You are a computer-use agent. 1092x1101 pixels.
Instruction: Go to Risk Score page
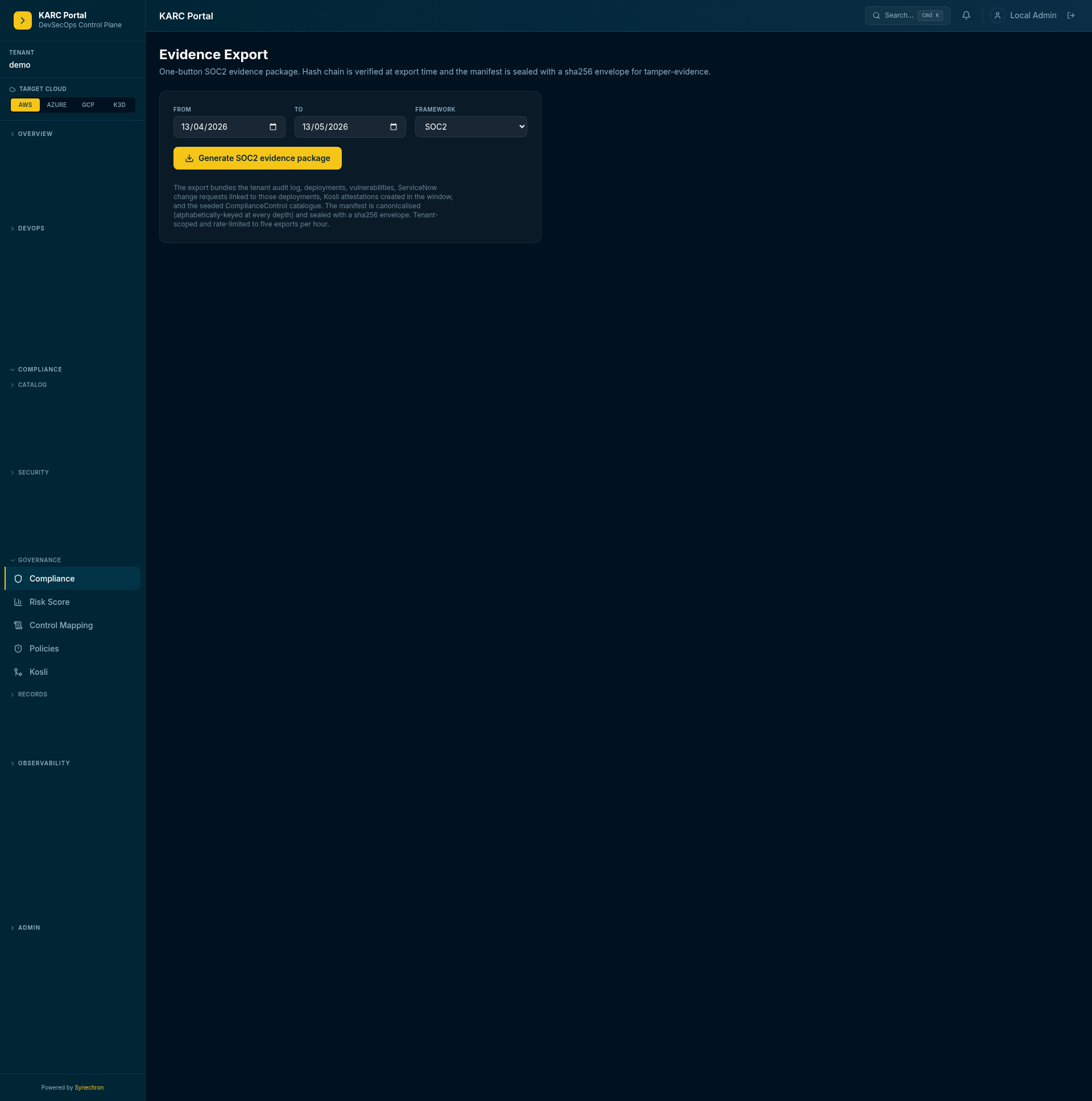[72, 602]
